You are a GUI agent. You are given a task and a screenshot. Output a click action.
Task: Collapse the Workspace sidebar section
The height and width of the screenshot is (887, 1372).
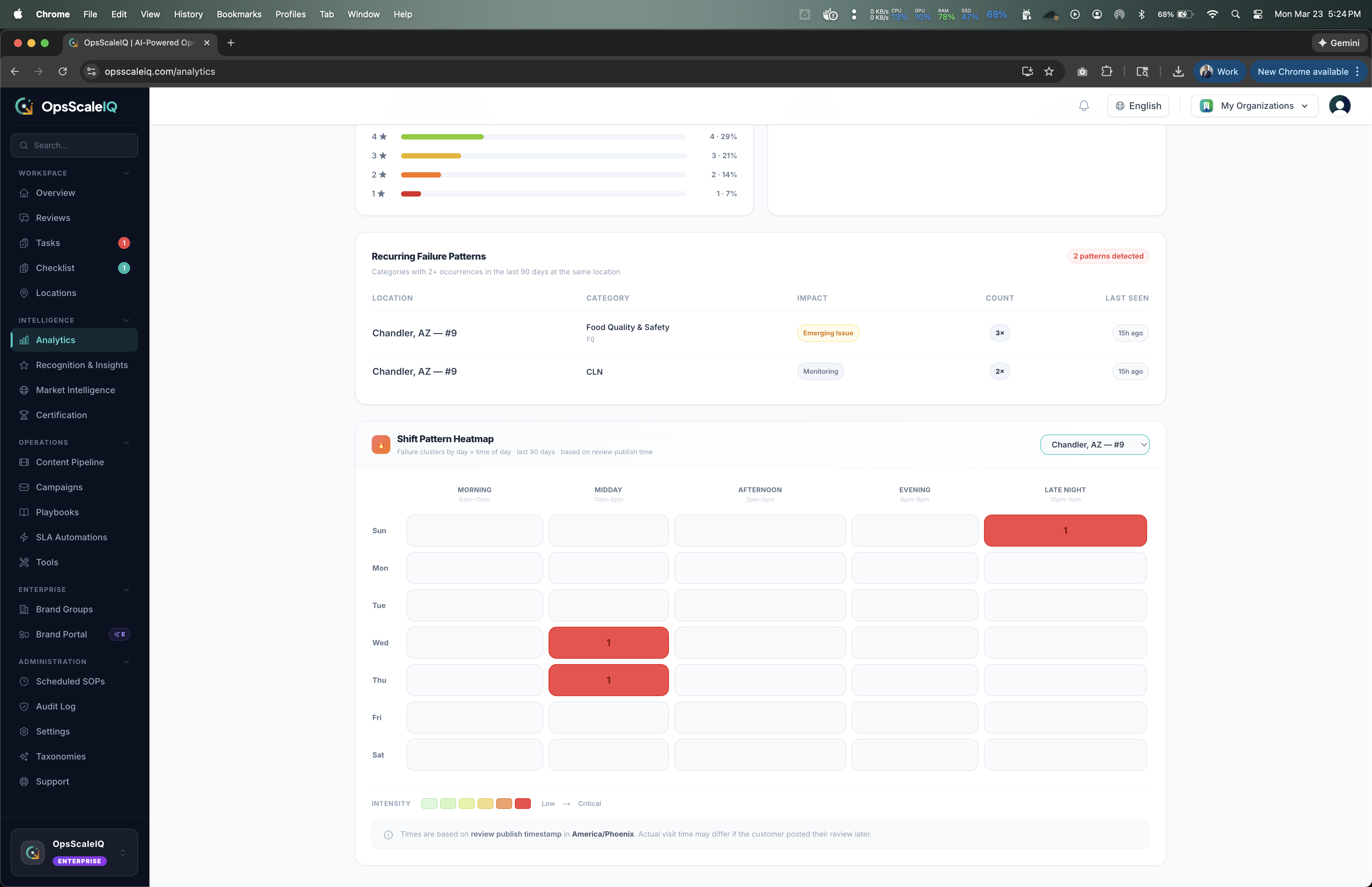pyautogui.click(x=126, y=174)
